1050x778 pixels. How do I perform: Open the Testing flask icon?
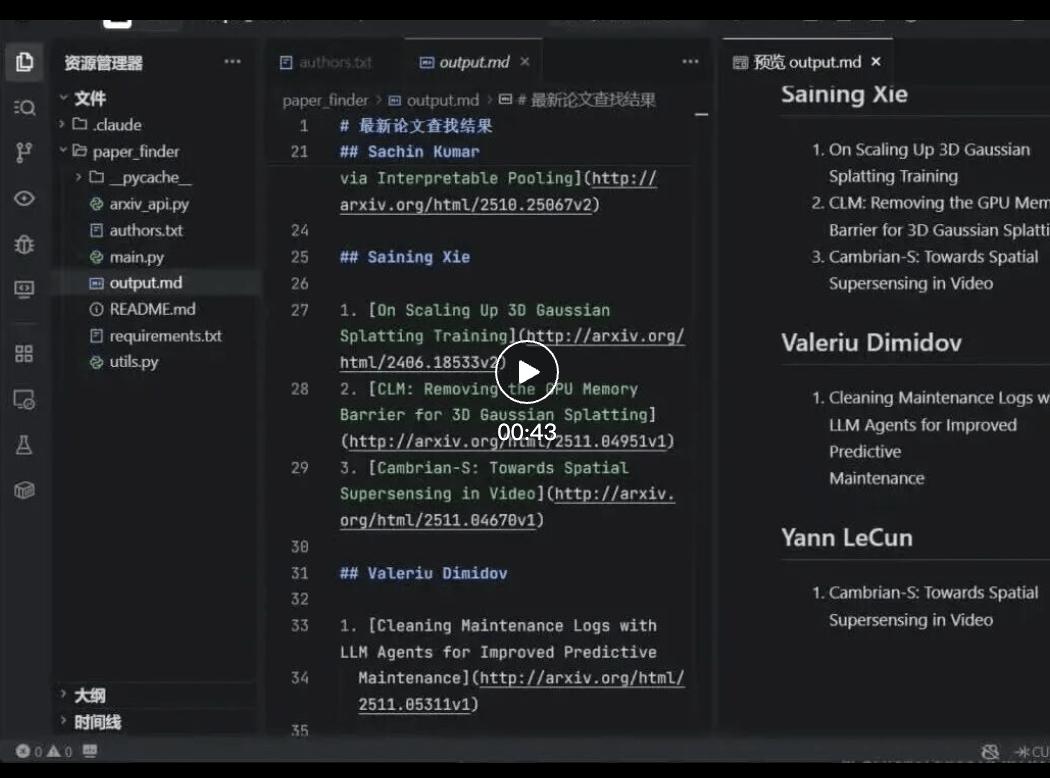[x=24, y=445]
